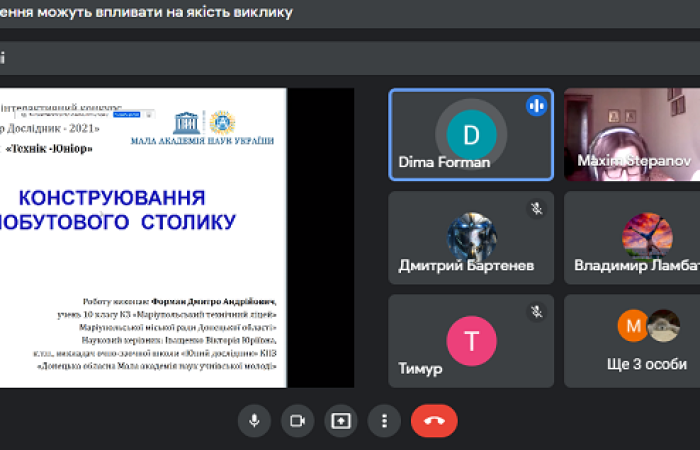The width and height of the screenshot is (700, 450).
Task: Click Дмитрий Бартенев's robot avatar
Action: tap(471, 236)
